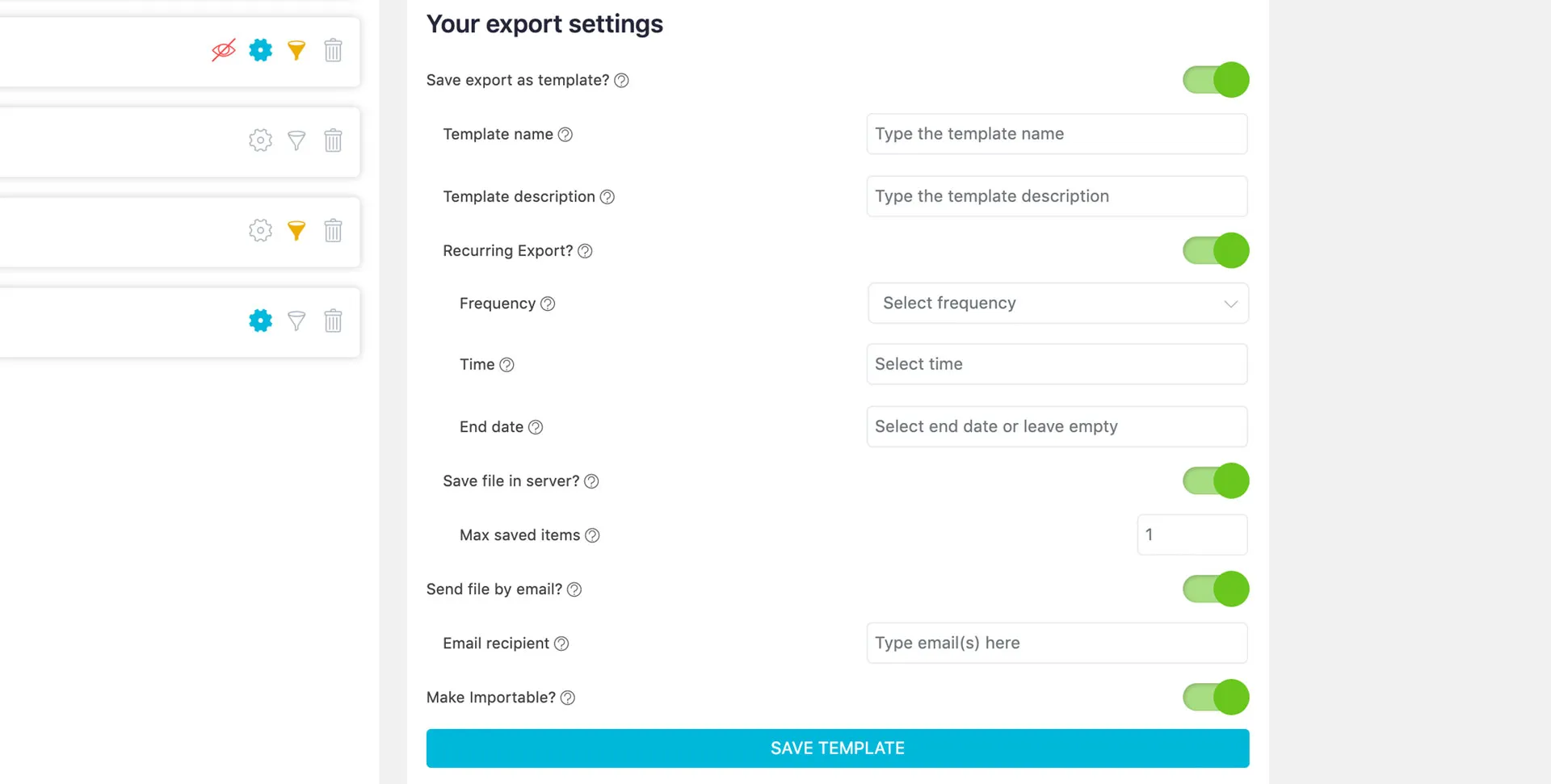
Task: Click the yellow filter funnel on first field
Action: pos(296,50)
